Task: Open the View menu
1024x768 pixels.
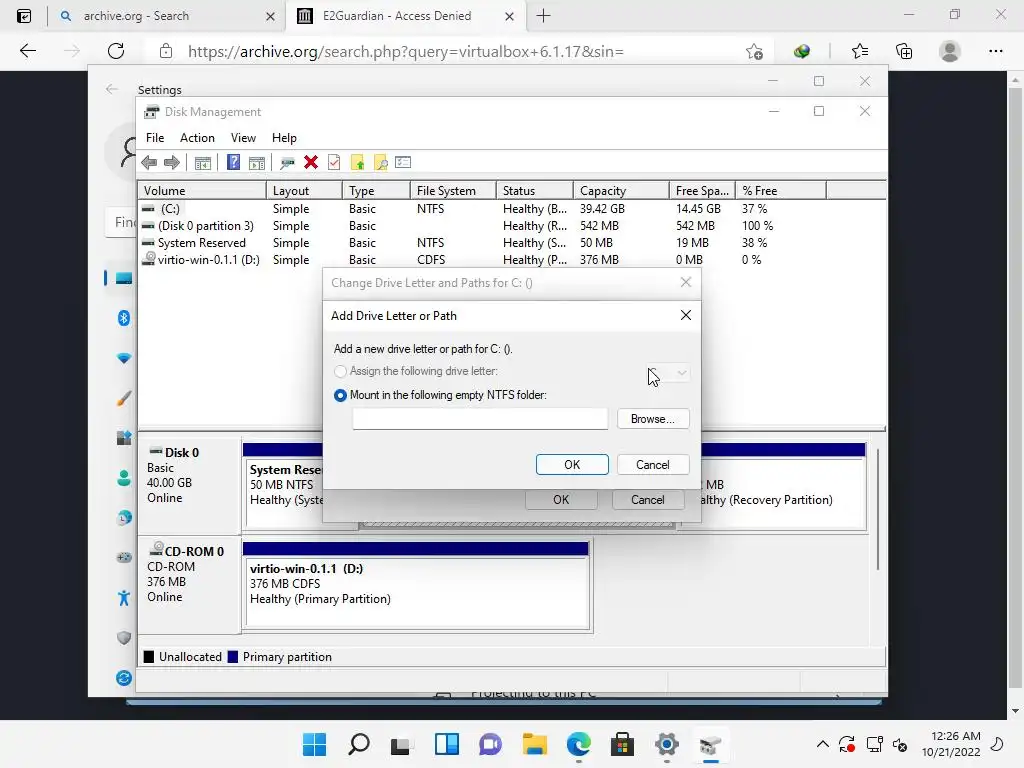Action: (x=243, y=138)
